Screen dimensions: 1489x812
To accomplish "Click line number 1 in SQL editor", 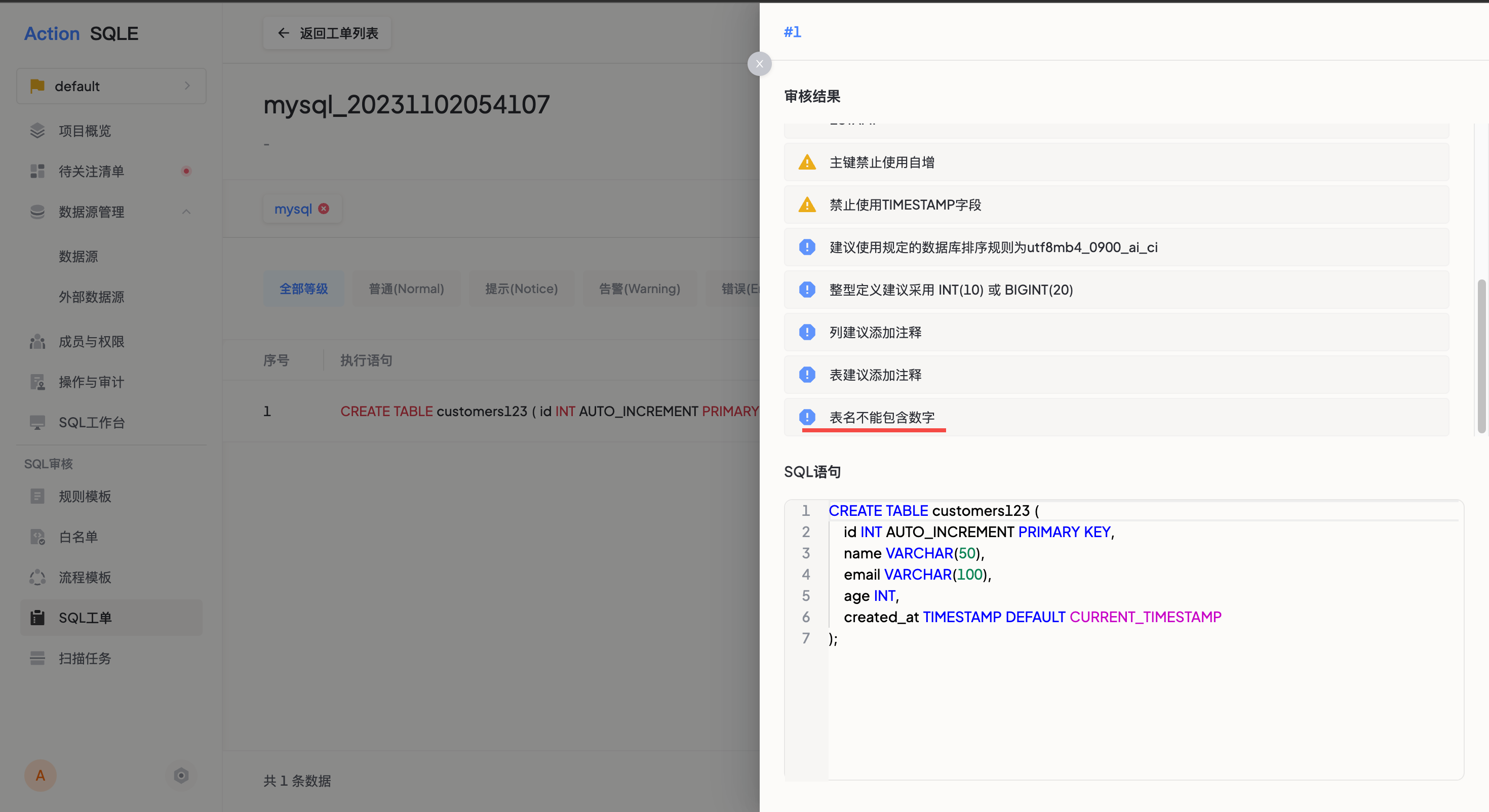I will click(x=805, y=510).
